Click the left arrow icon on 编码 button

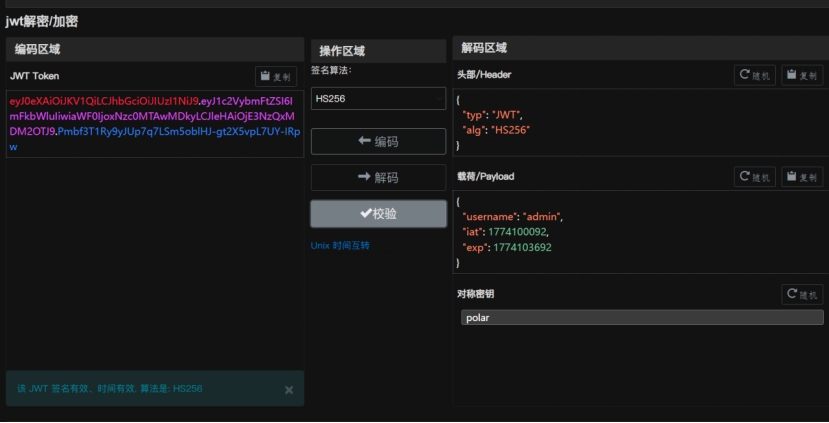tap(364, 141)
